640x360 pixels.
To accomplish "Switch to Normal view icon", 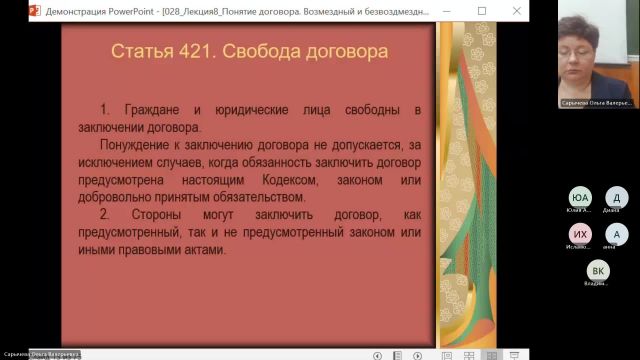I will click(447, 356).
